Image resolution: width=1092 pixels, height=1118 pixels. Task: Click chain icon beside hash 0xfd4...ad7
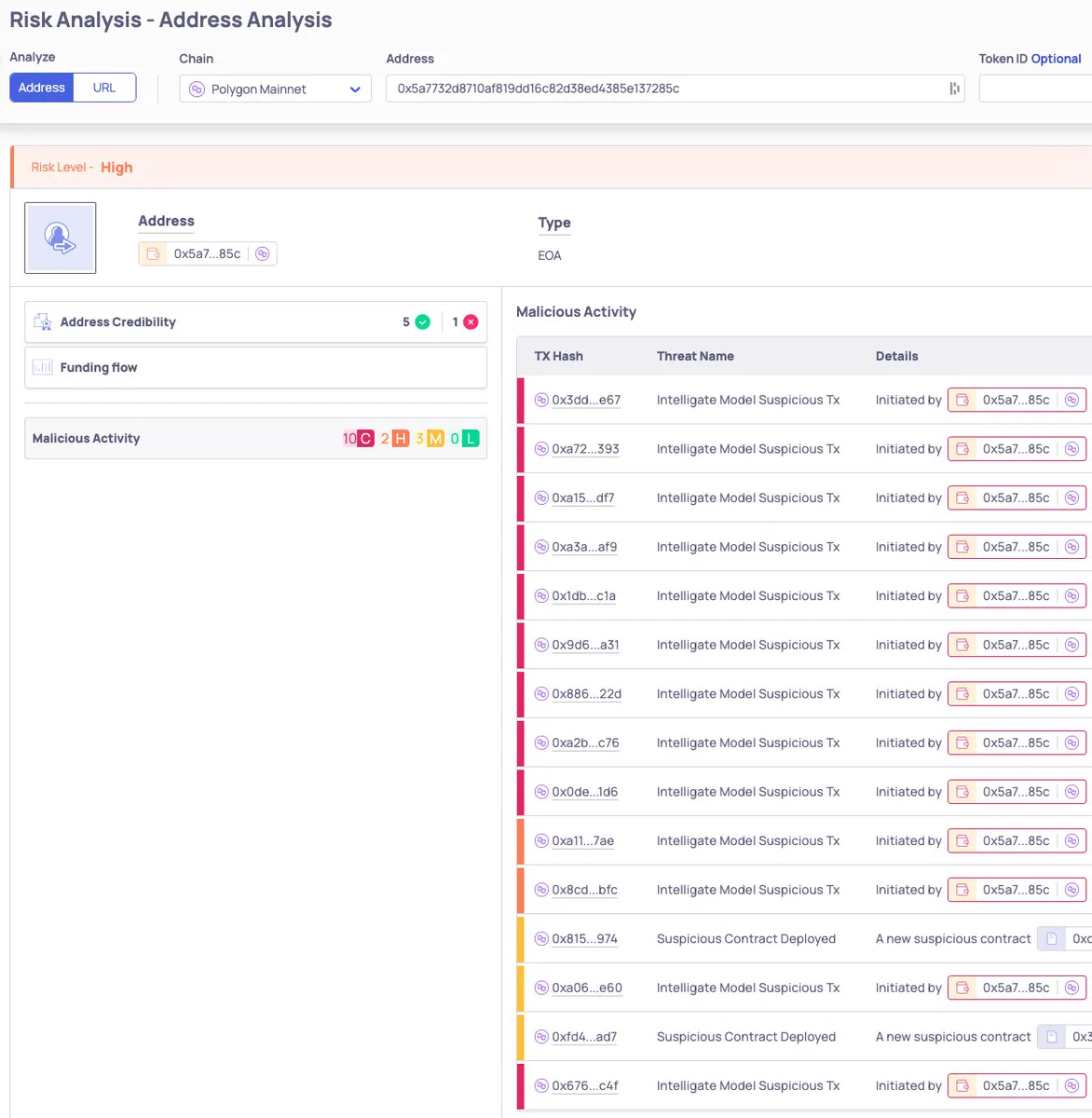tap(541, 1037)
